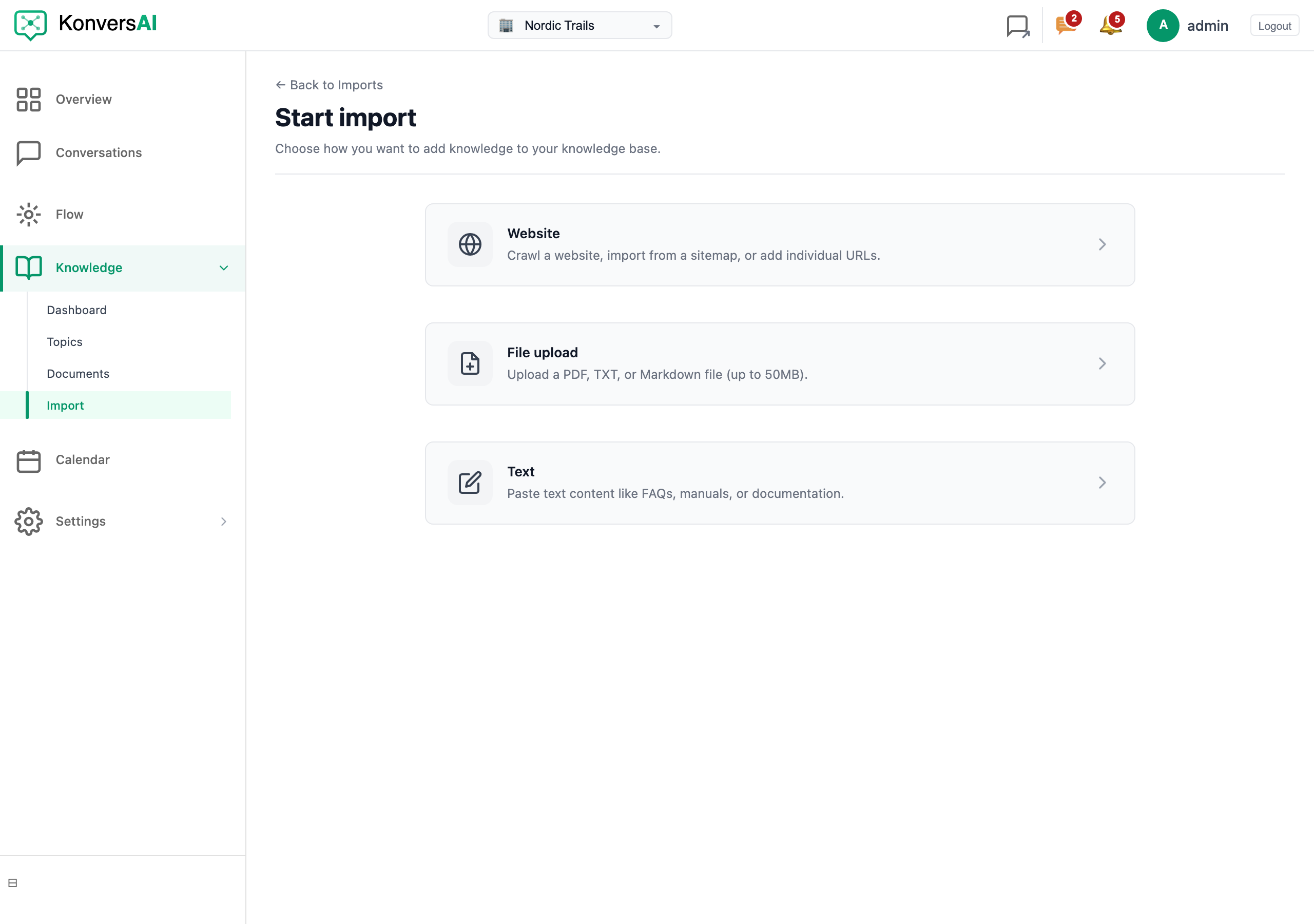Click the Logout button
1314x924 pixels.
(x=1274, y=26)
